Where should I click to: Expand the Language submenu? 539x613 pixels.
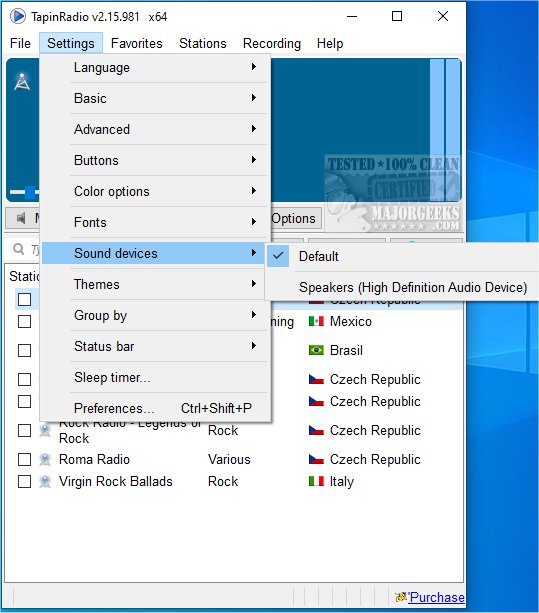coord(155,67)
